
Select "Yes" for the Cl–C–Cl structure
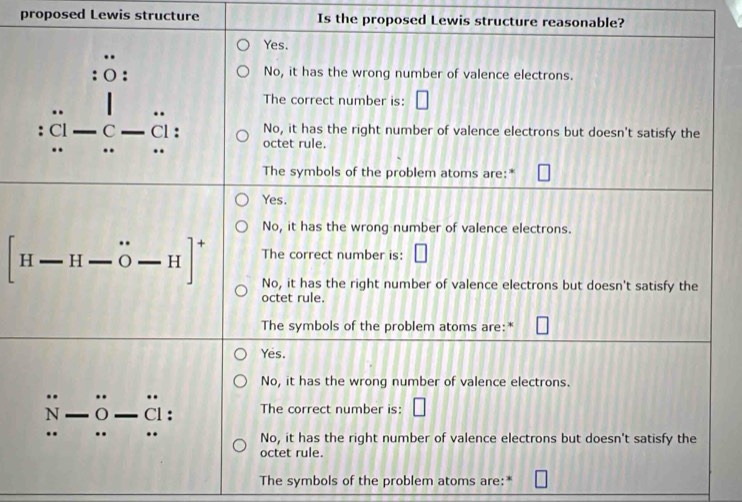[245, 46]
